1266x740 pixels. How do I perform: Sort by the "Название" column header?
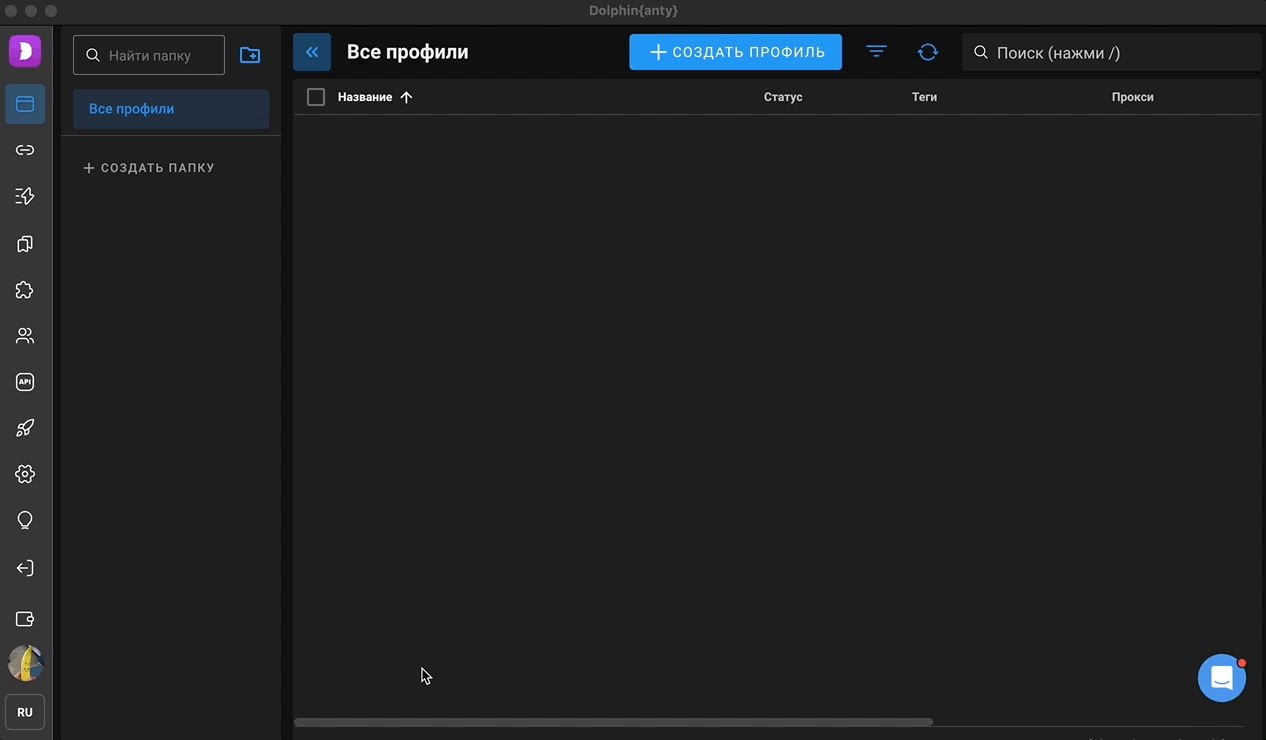(365, 97)
